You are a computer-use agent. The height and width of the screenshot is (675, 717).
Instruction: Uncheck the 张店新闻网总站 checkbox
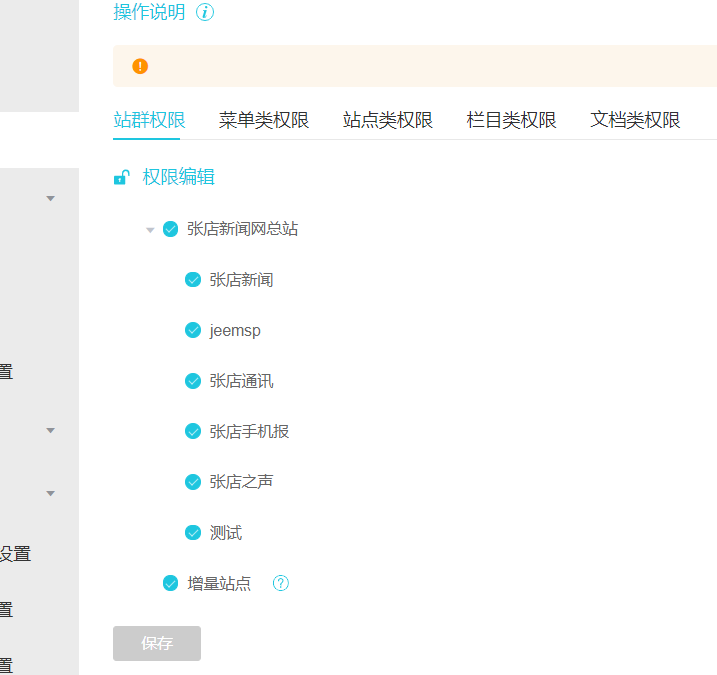coord(171,229)
